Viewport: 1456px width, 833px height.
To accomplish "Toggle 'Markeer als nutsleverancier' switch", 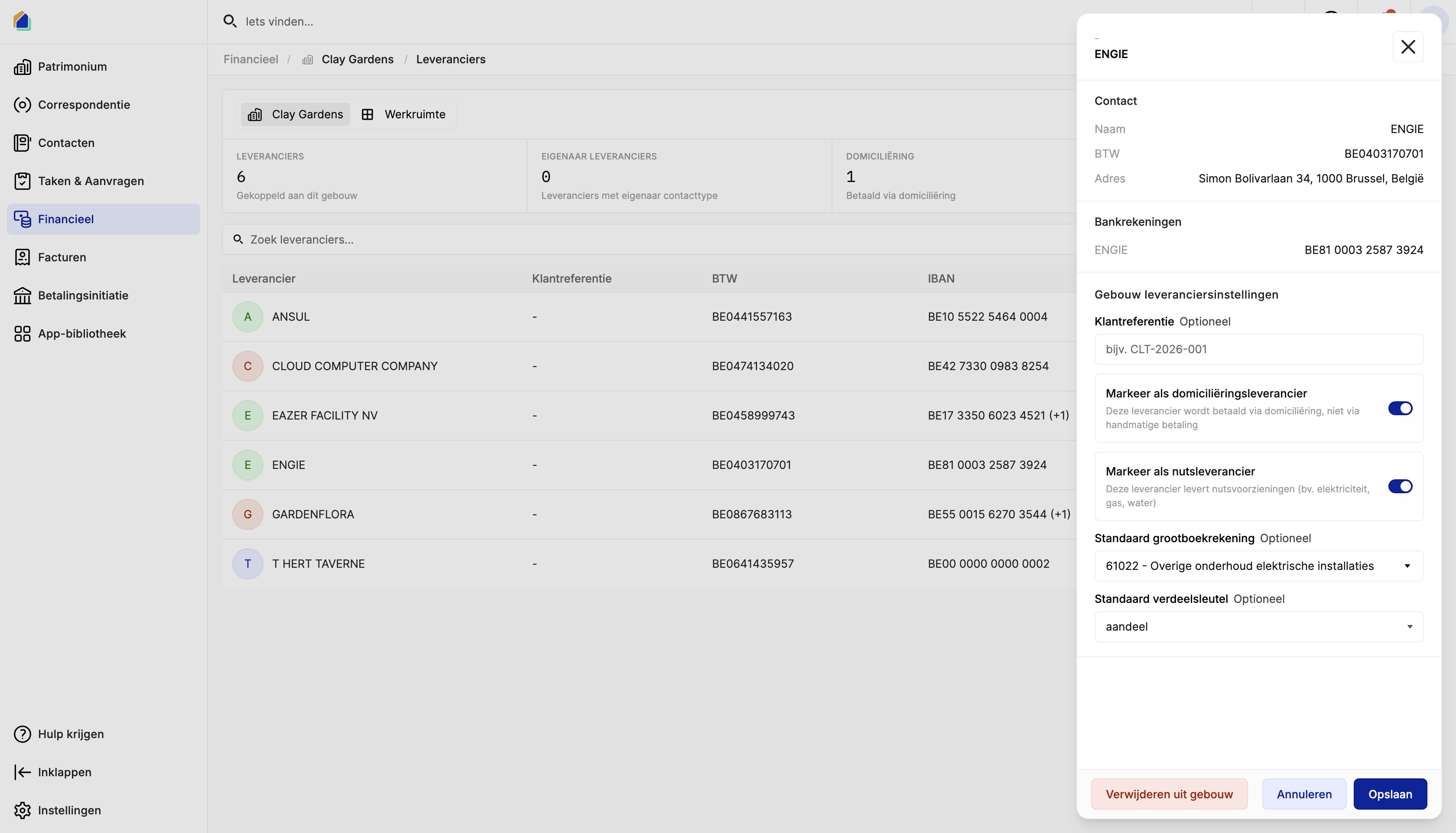I will pyautogui.click(x=1400, y=486).
